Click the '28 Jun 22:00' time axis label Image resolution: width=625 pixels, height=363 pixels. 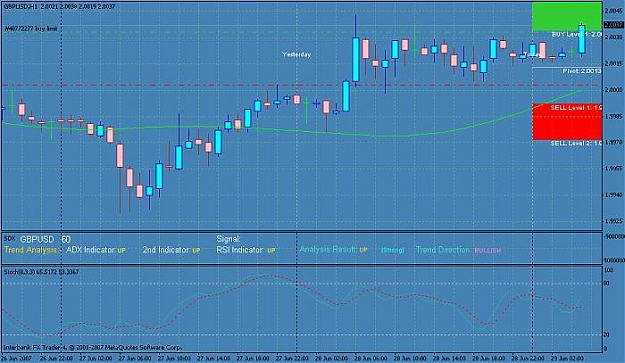528,359
